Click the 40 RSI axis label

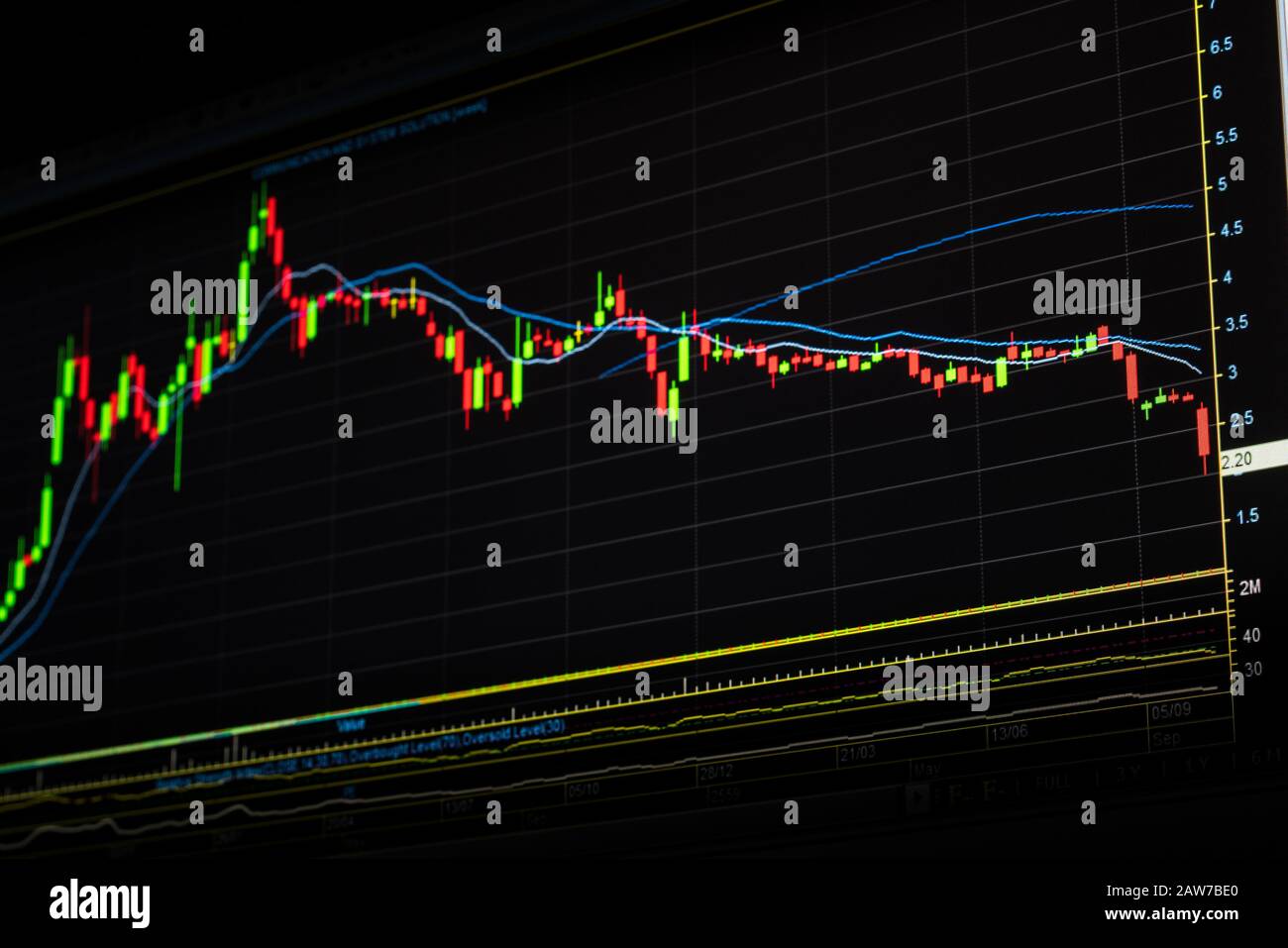[1251, 635]
